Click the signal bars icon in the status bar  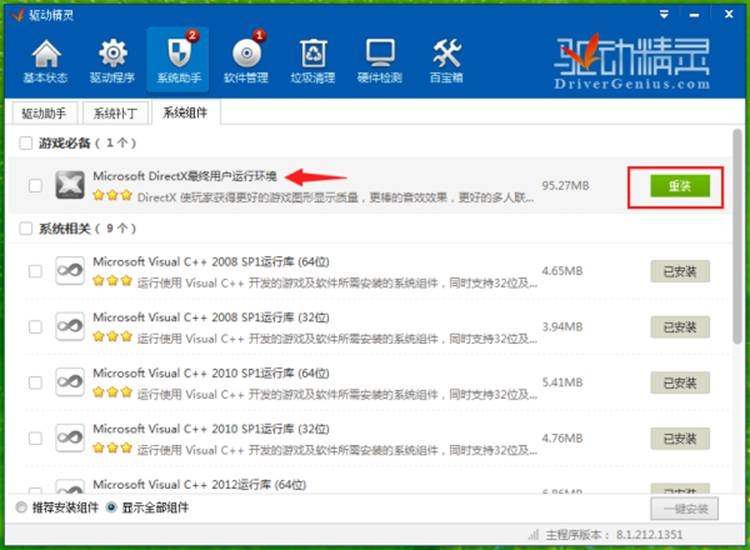533,534
